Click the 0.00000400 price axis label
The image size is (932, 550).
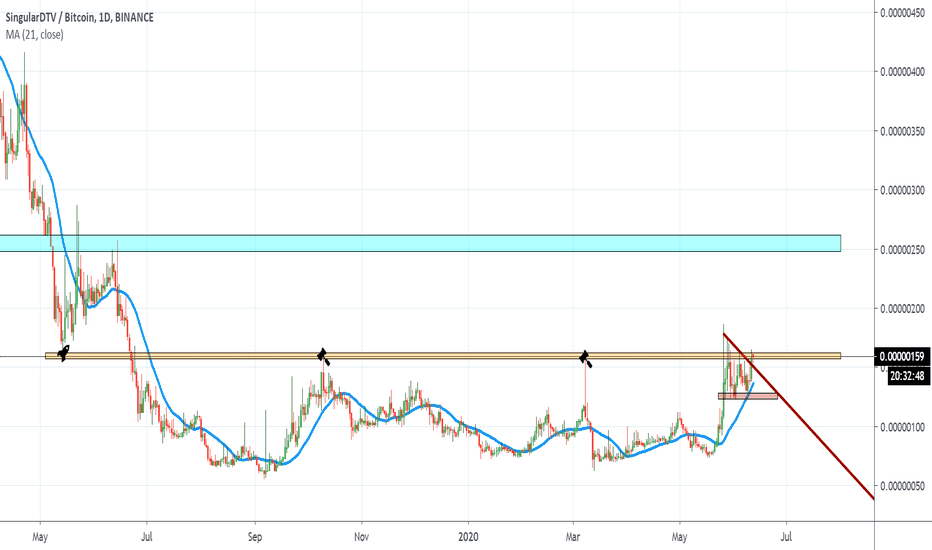902,72
